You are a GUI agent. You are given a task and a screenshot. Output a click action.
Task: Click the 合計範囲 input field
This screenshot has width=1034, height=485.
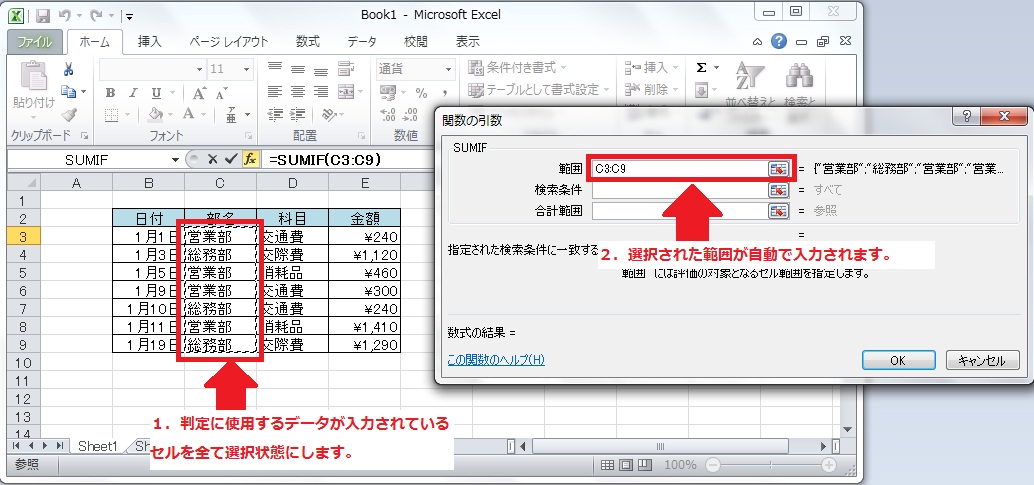[680, 211]
